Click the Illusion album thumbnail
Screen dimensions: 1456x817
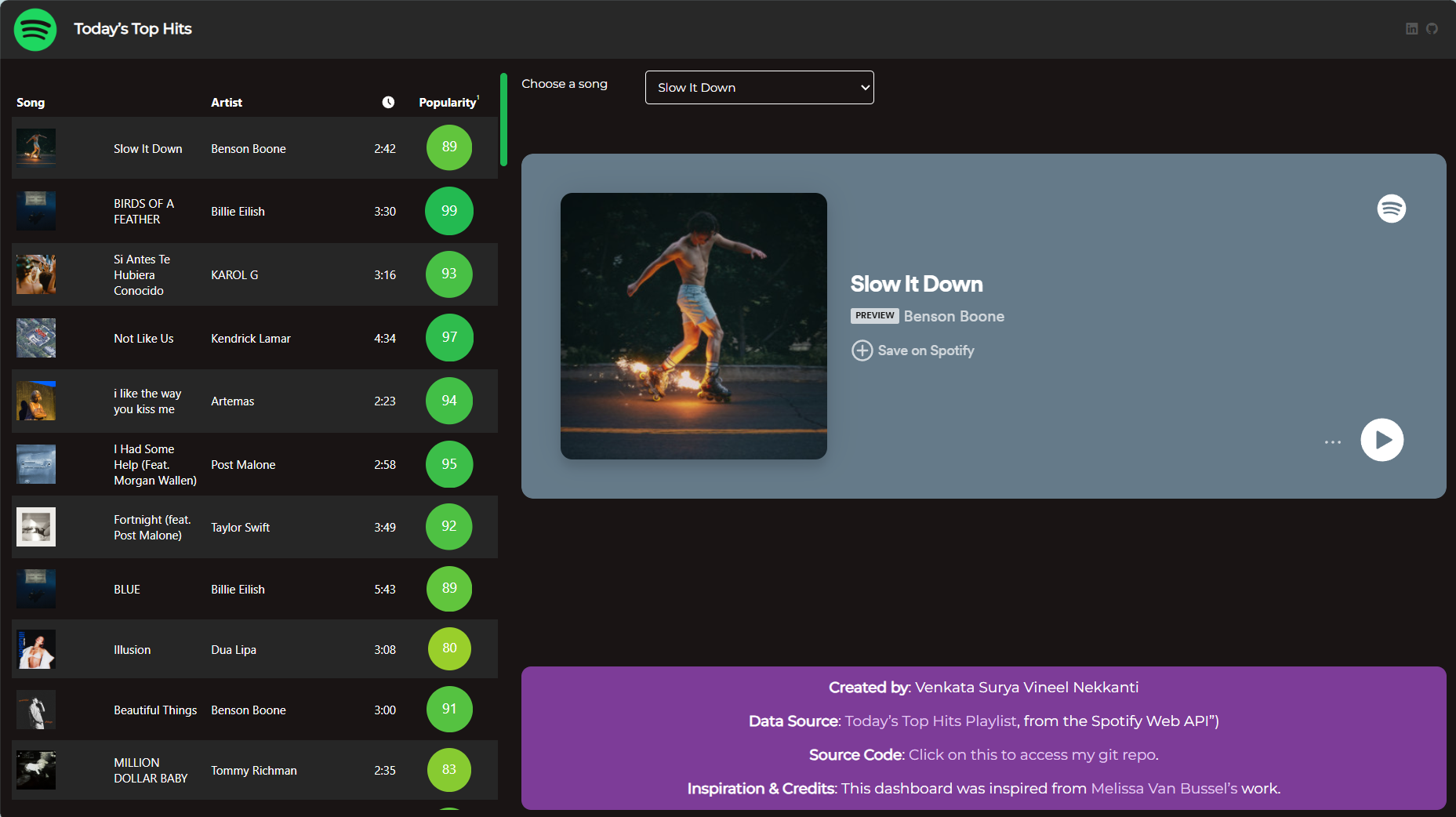[36, 649]
